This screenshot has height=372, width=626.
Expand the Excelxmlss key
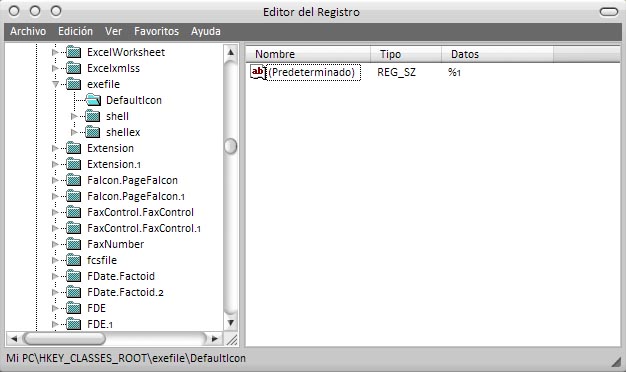pos(55,68)
